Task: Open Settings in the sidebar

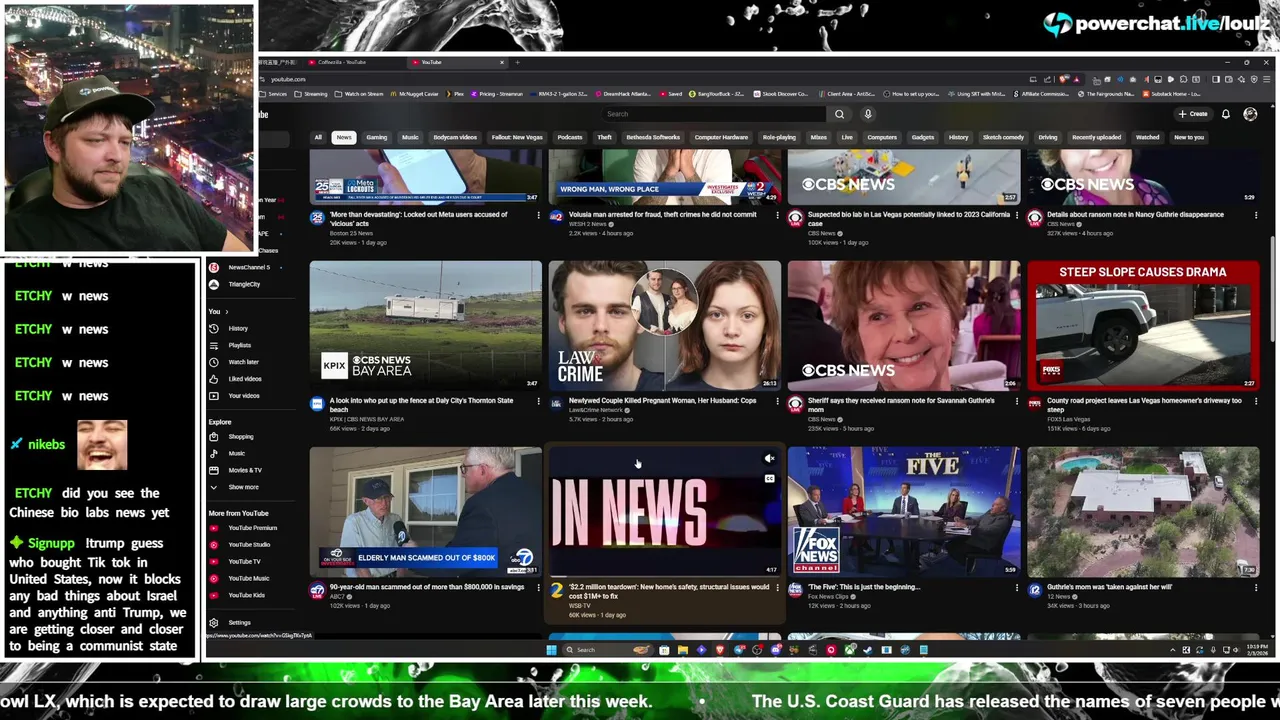Action: 239,623
